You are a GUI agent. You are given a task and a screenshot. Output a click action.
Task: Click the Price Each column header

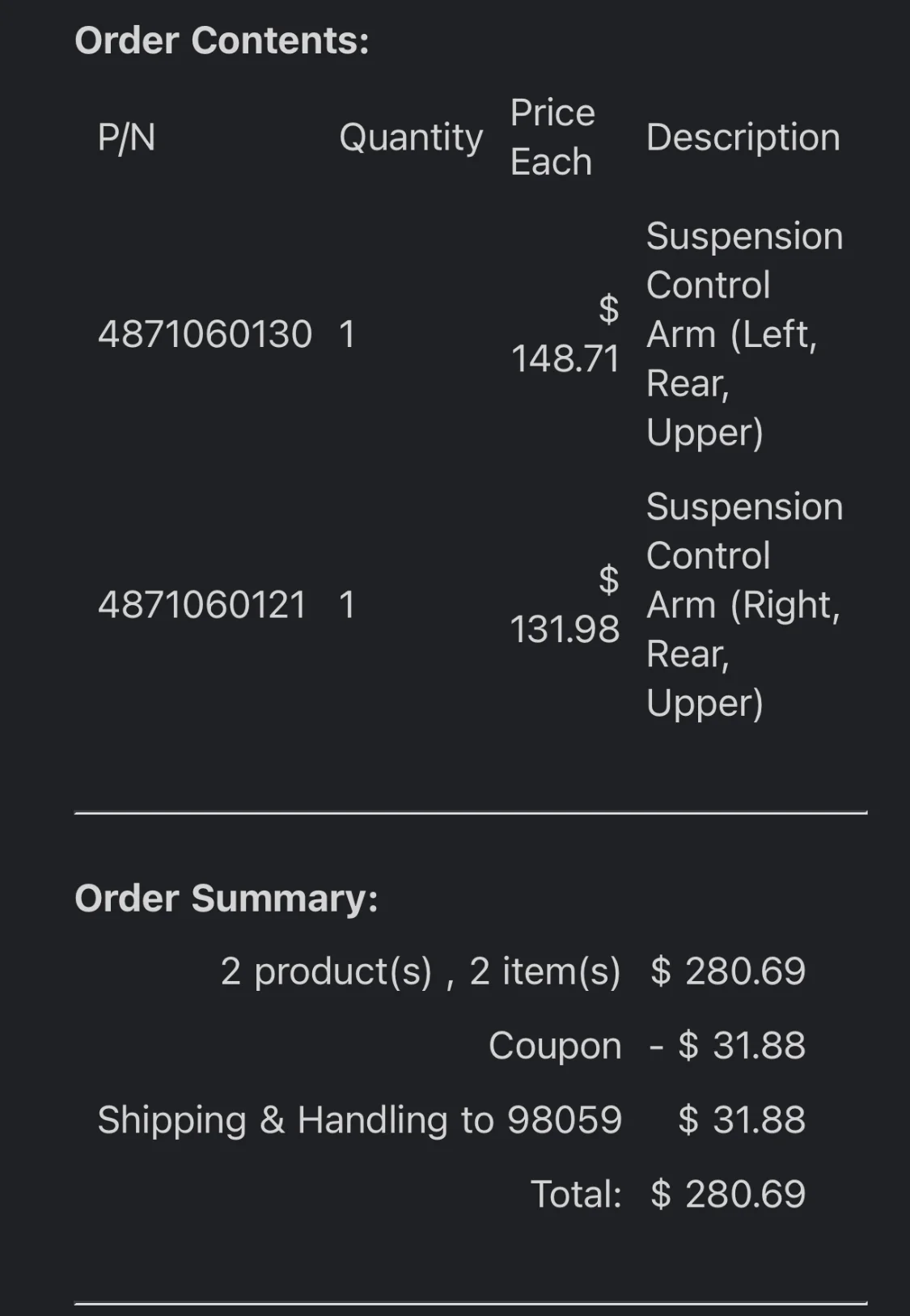pyautogui.click(x=552, y=138)
